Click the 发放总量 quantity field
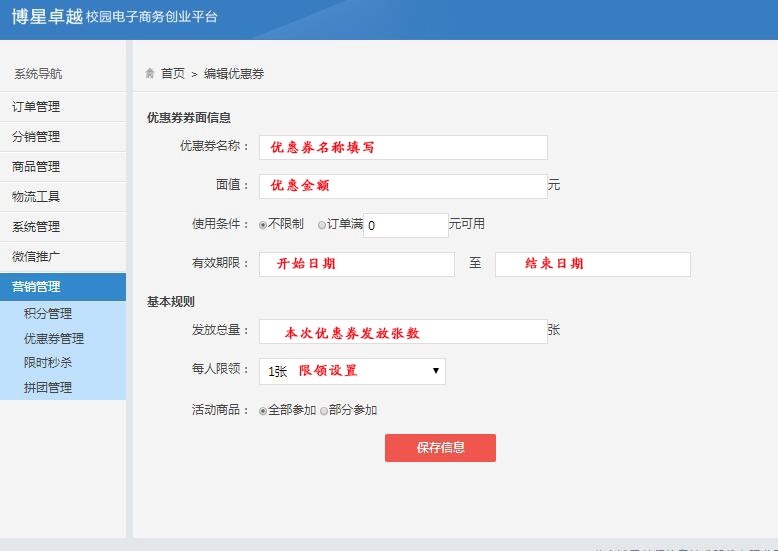Viewport: 778px width, 551px height. (x=403, y=332)
